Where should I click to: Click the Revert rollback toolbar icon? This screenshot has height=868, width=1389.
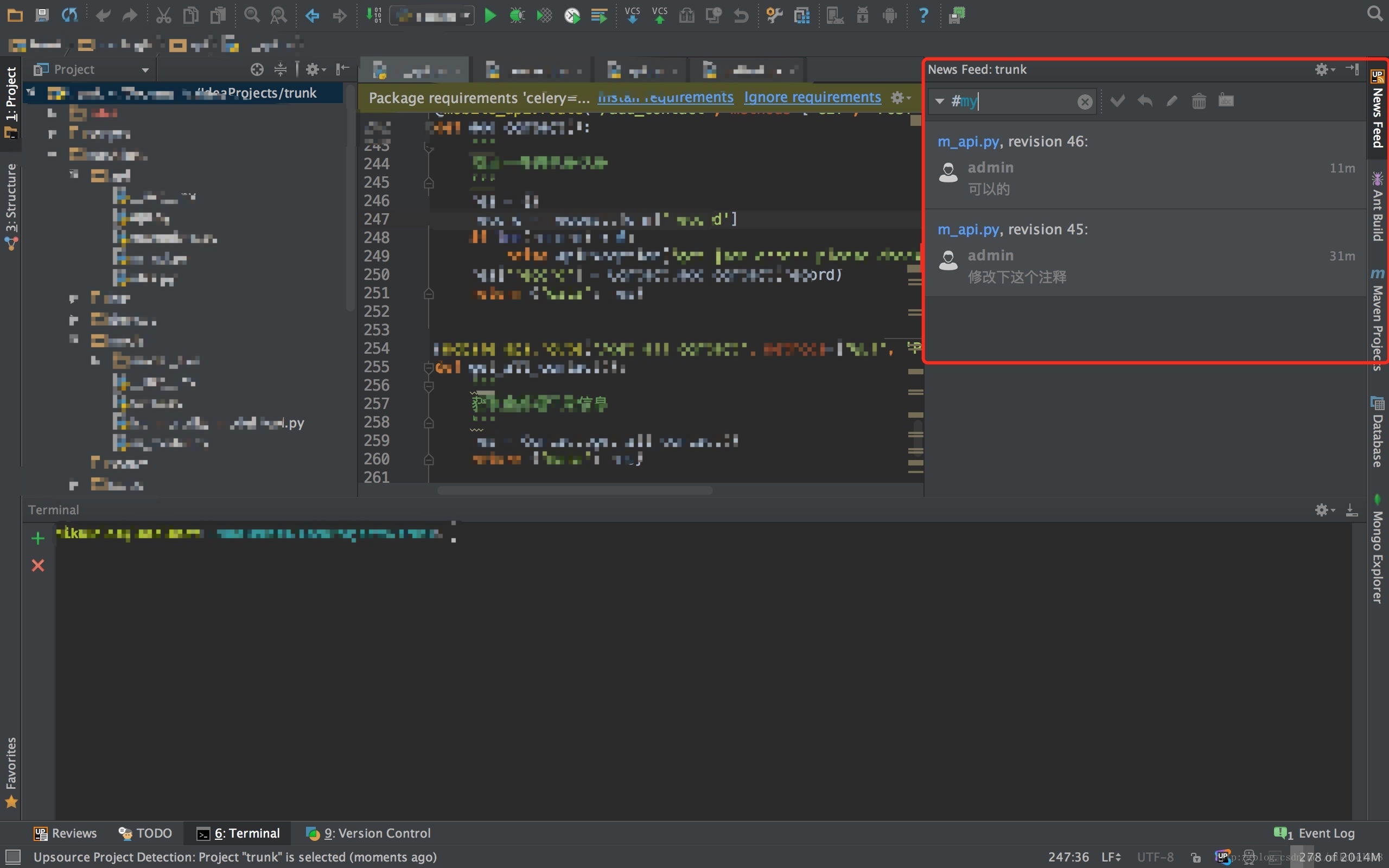coord(741,15)
